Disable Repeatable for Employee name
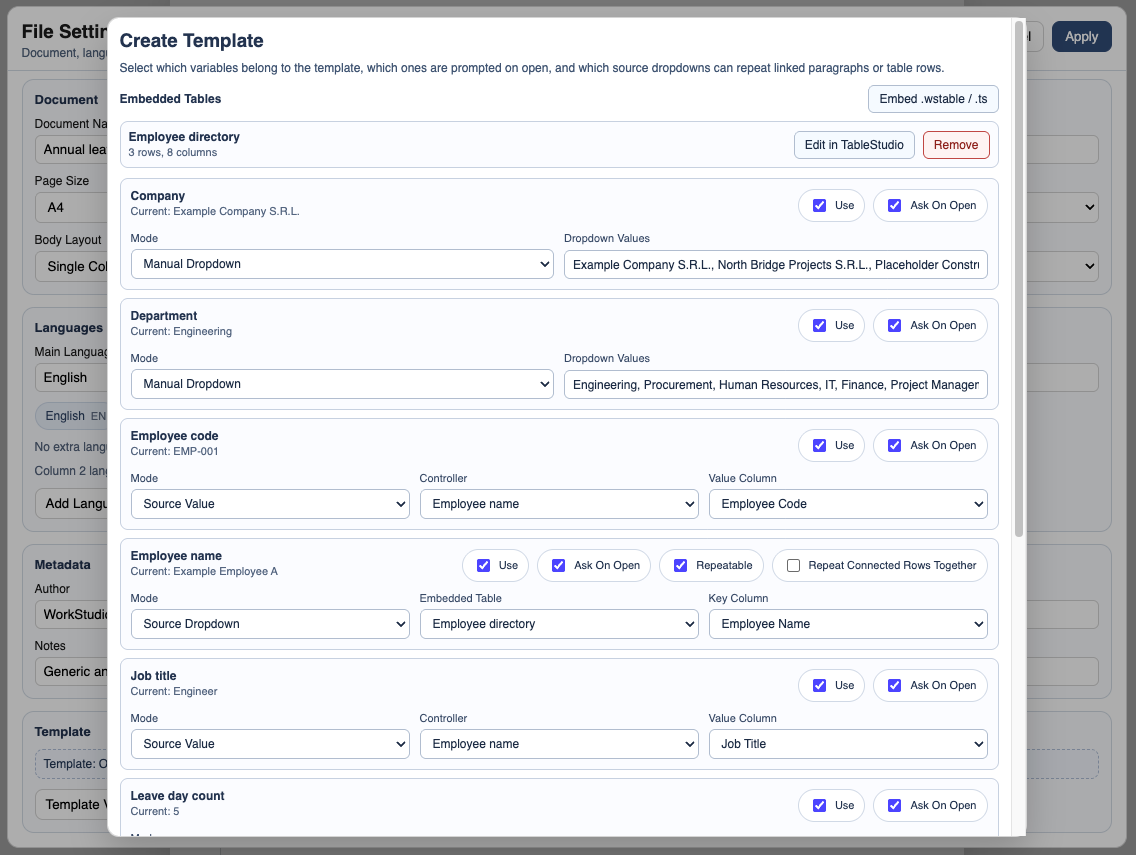The height and width of the screenshot is (855, 1136). click(x=680, y=565)
